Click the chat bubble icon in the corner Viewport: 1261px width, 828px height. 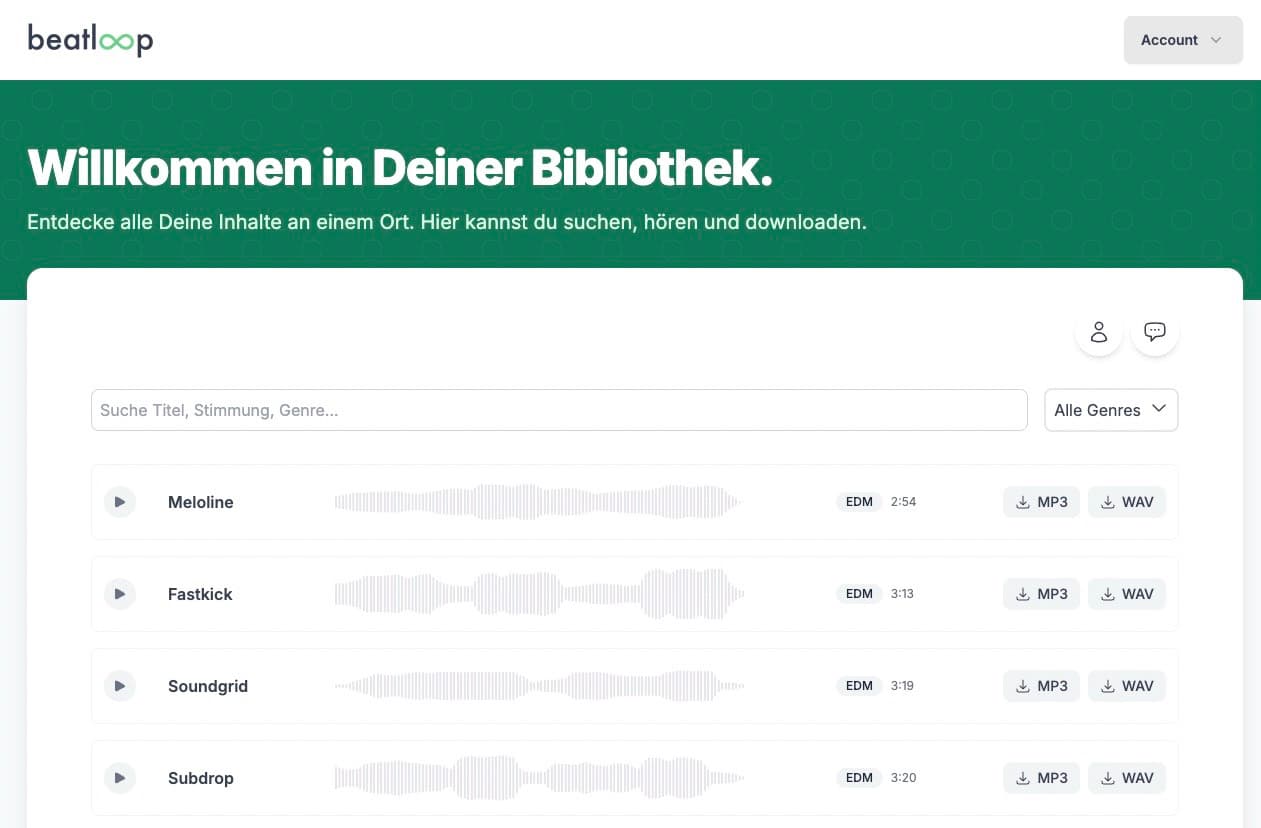click(1155, 331)
